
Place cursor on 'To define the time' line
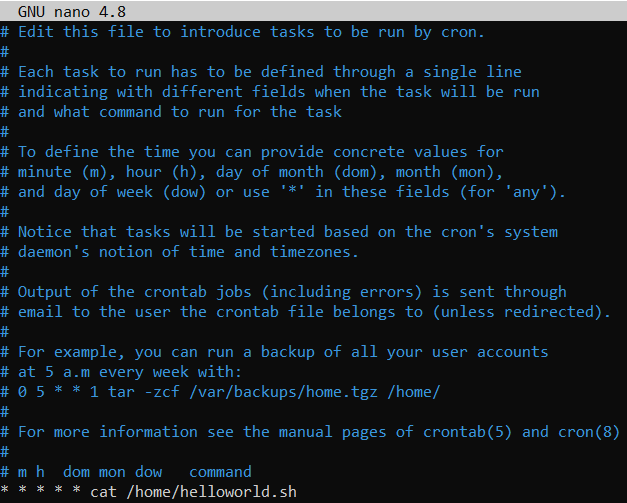coord(260,152)
